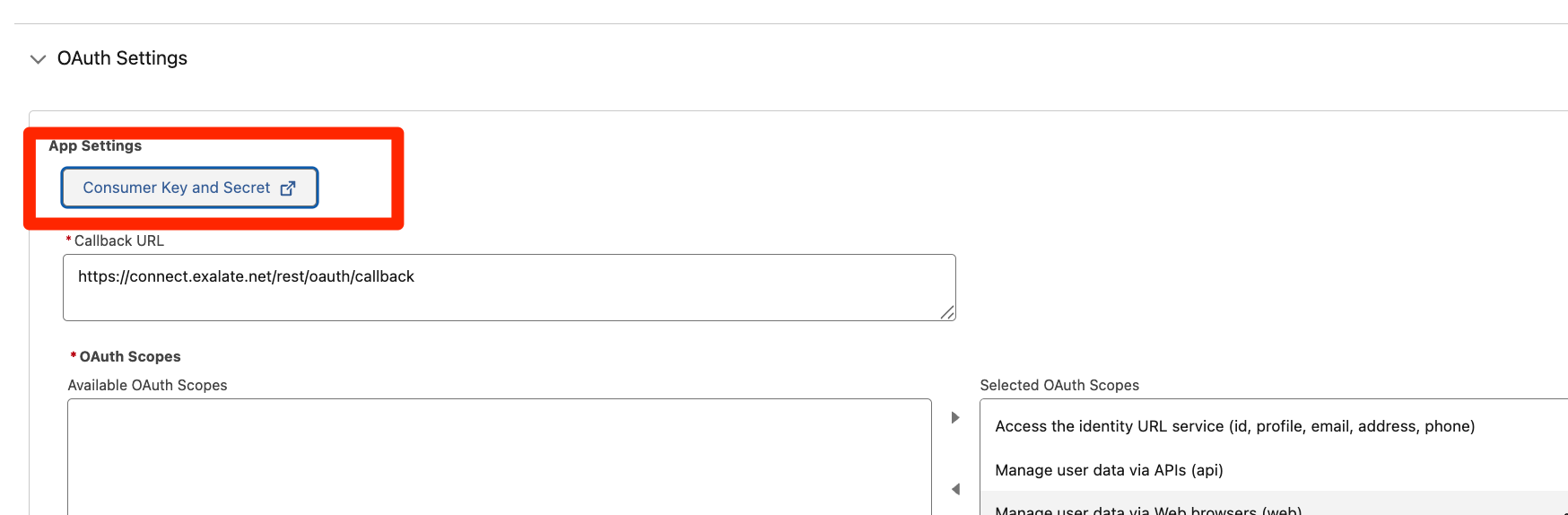1568x515 pixels.
Task: Select Manage user data via Web browsers scope
Action: (x=1147, y=509)
